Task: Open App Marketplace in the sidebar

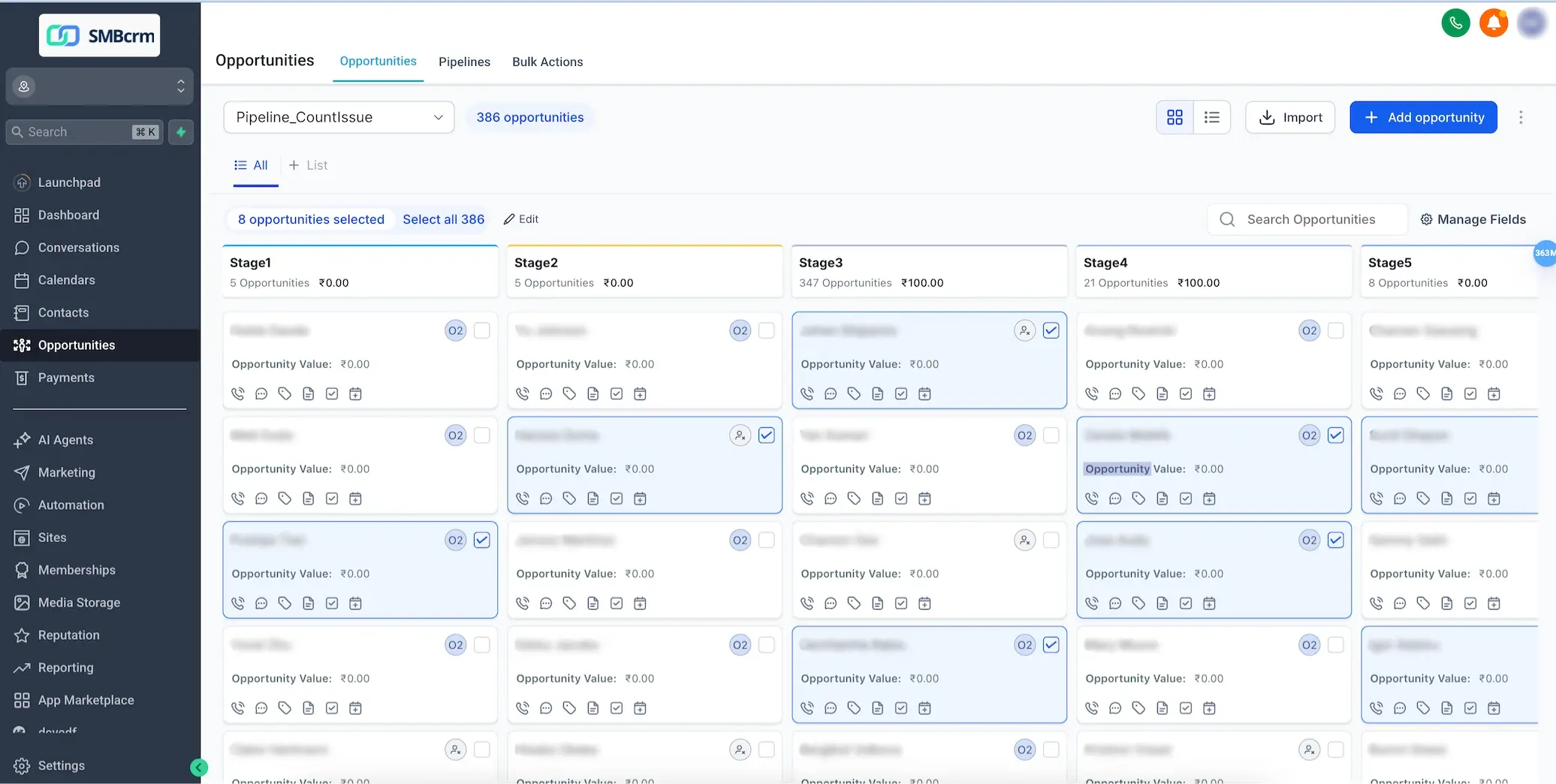Action: (86, 700)
